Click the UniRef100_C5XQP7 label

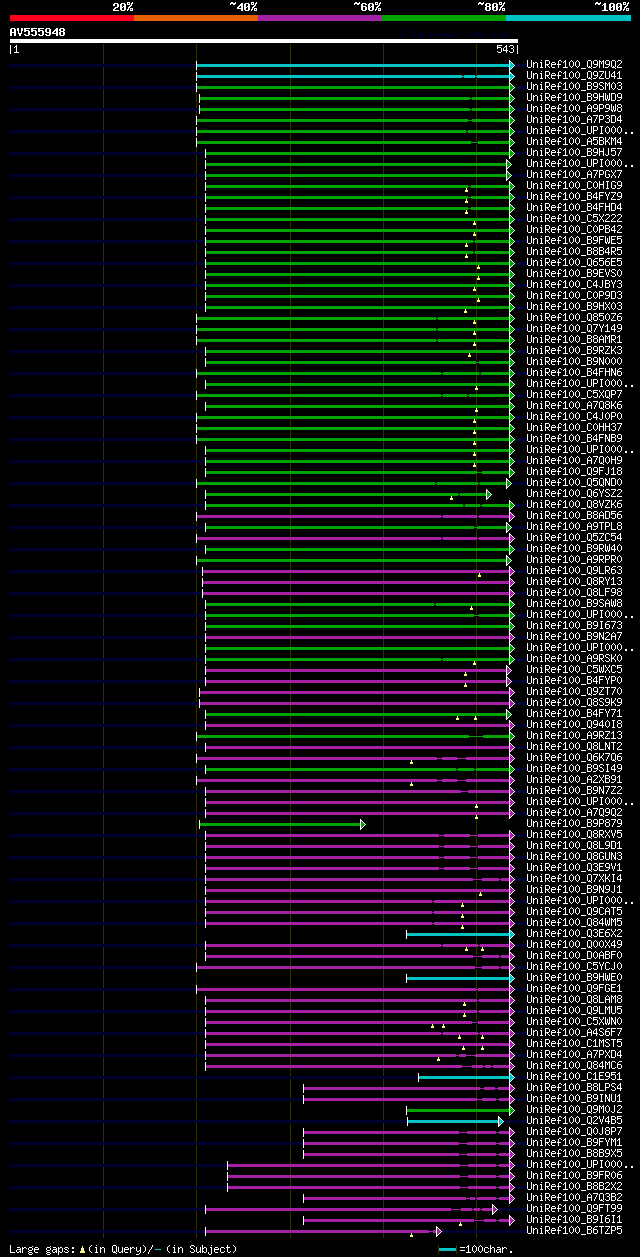pyautogui.click(x=574, y=394)
